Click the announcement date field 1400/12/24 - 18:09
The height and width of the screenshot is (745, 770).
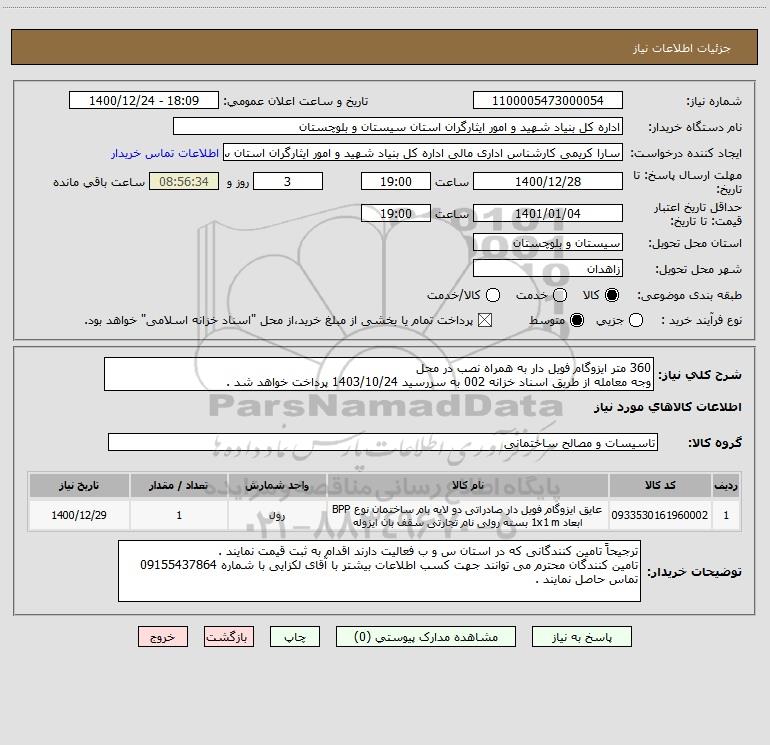(144, 101)
